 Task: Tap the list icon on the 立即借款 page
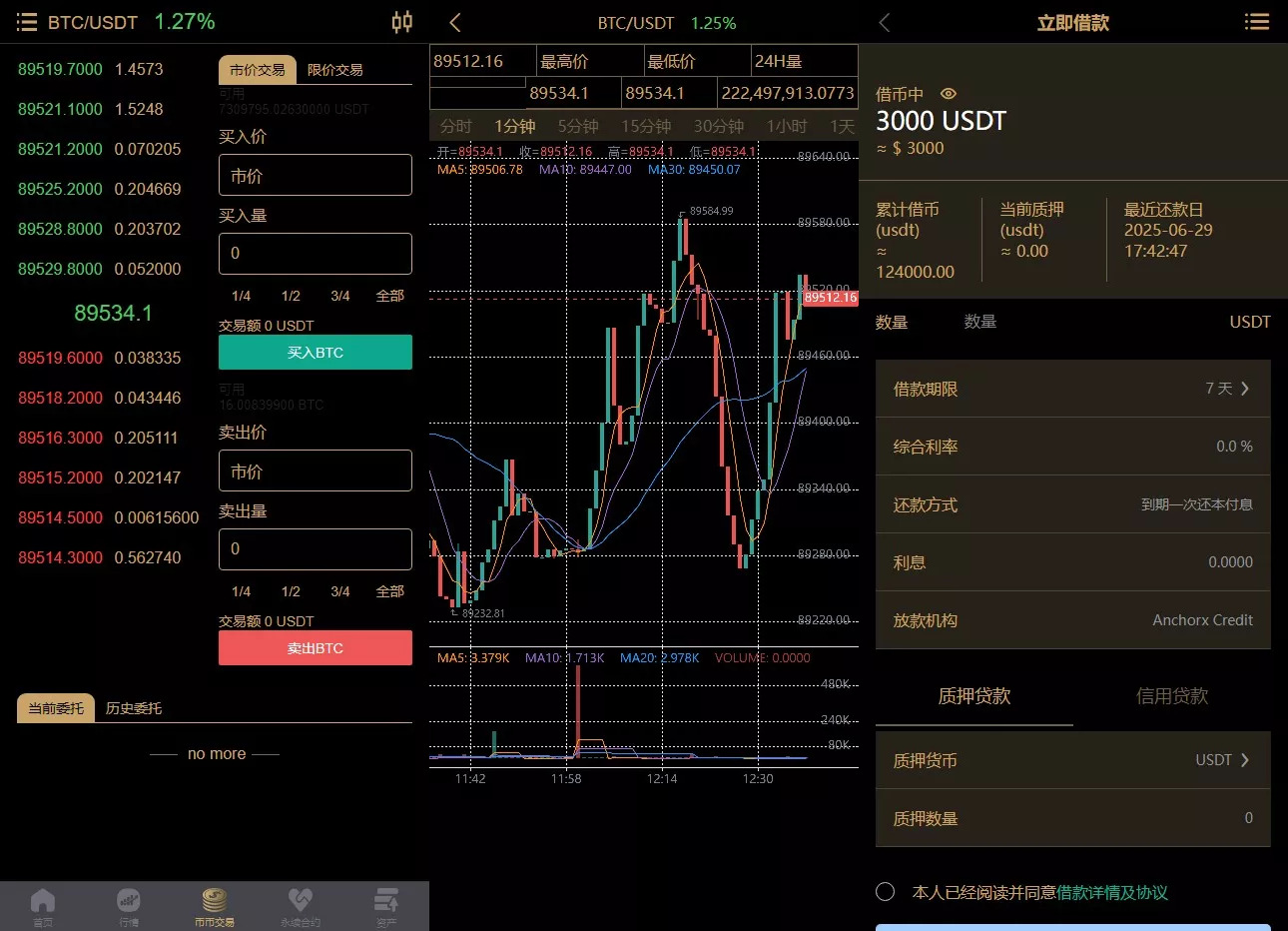coord(1257,22)
